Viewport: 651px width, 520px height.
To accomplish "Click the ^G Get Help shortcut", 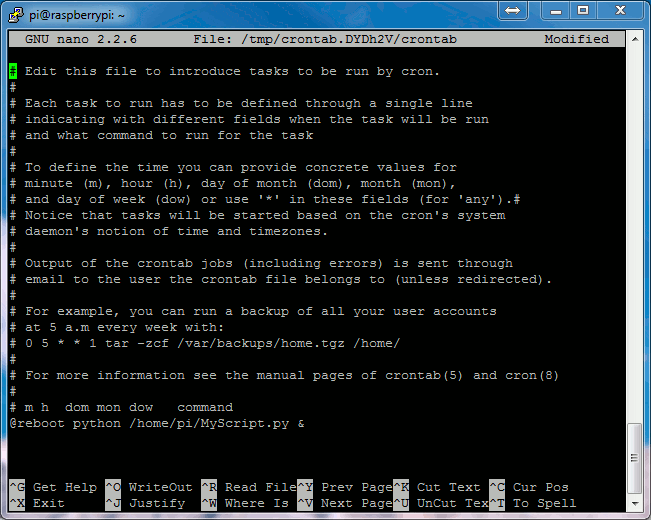I will click(x=53, y=487).
